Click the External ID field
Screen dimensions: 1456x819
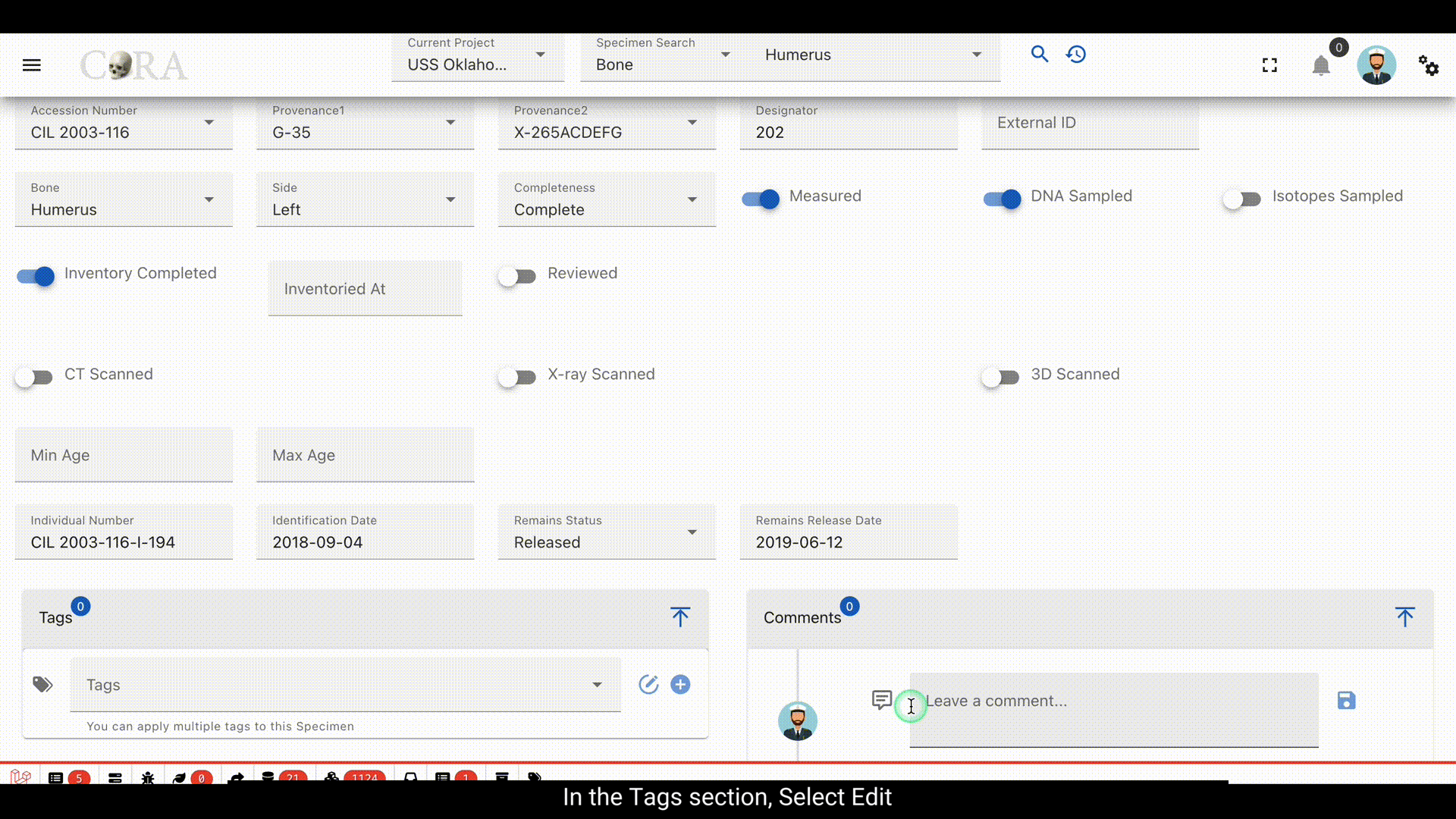click(x=1090, y=123)
